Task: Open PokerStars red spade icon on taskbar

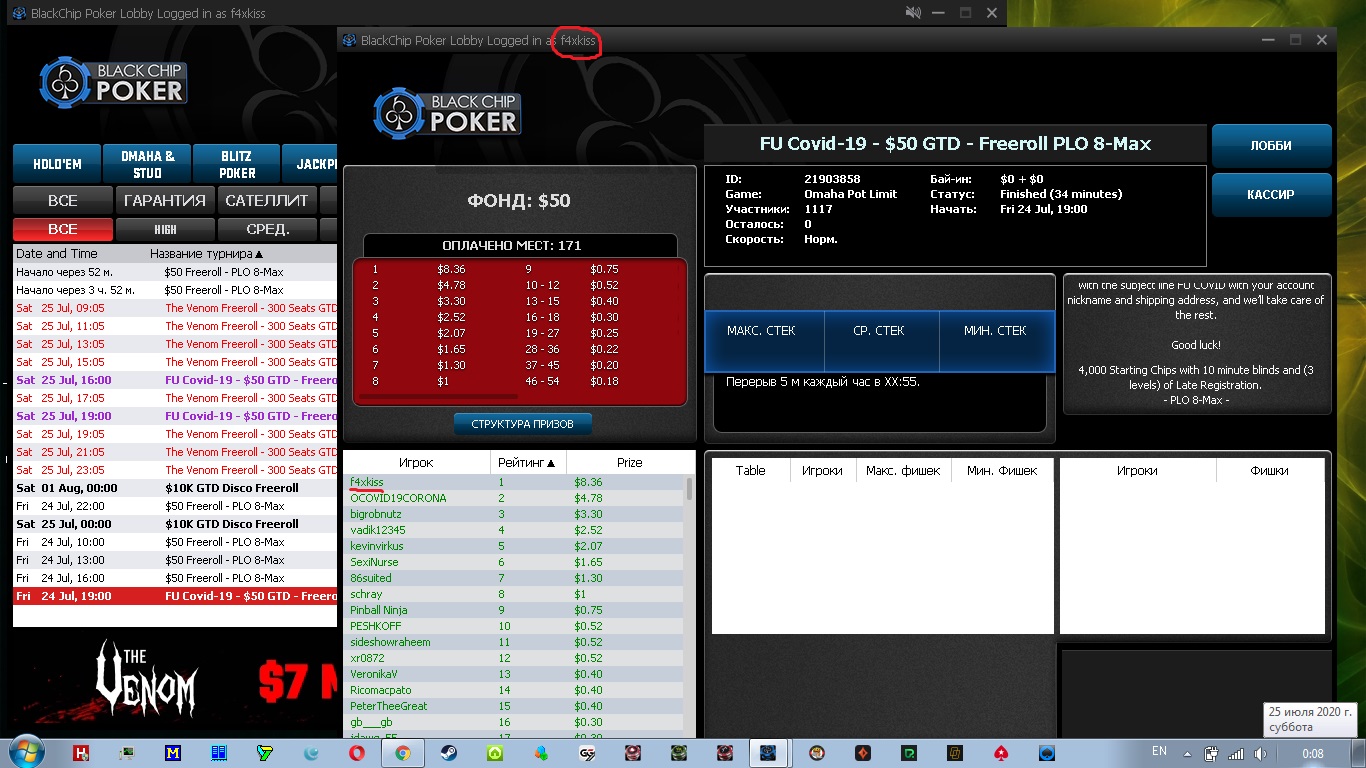Action: [1001, 753]
